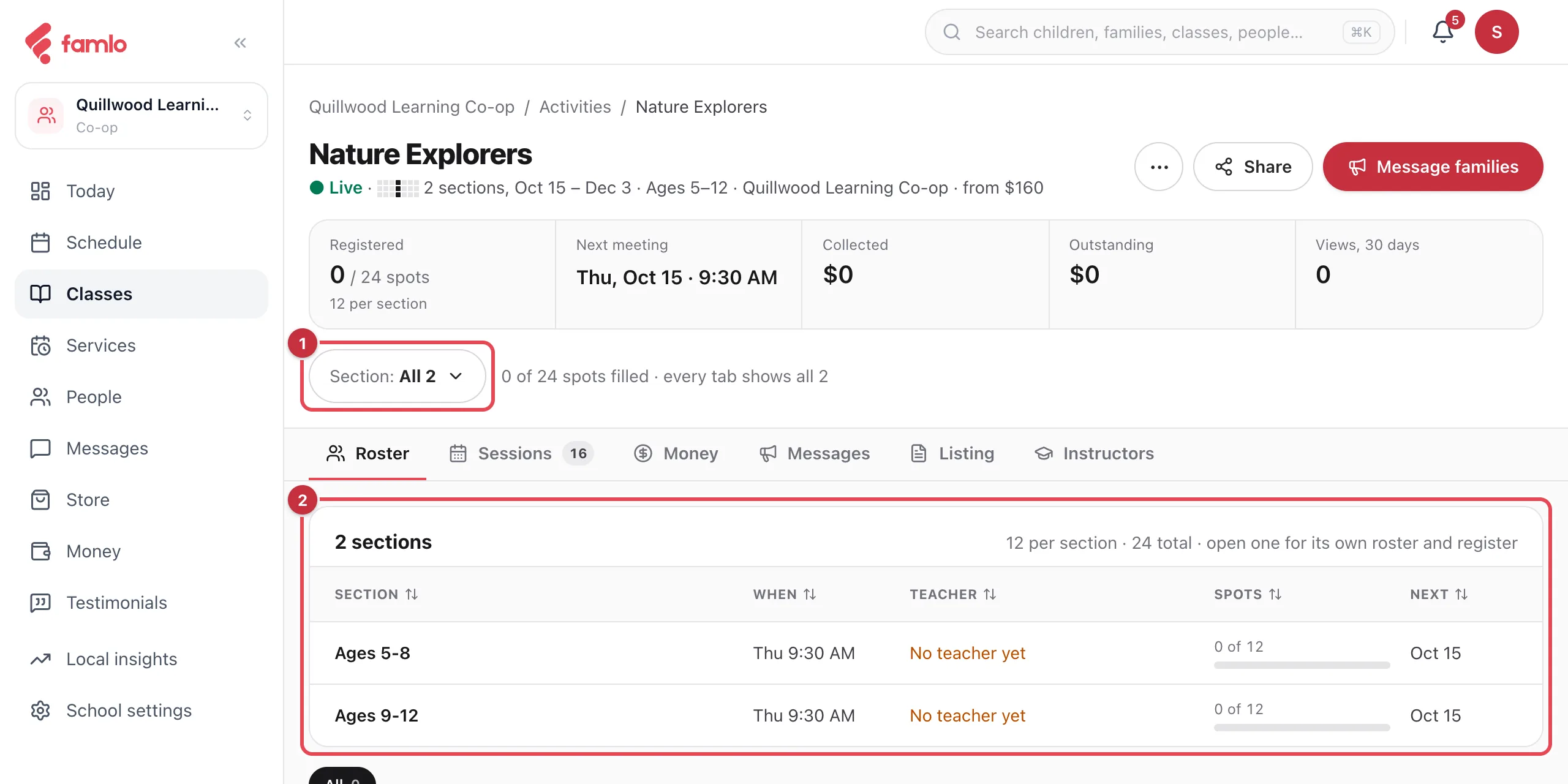Open sidebar Money page

[141, 551]
